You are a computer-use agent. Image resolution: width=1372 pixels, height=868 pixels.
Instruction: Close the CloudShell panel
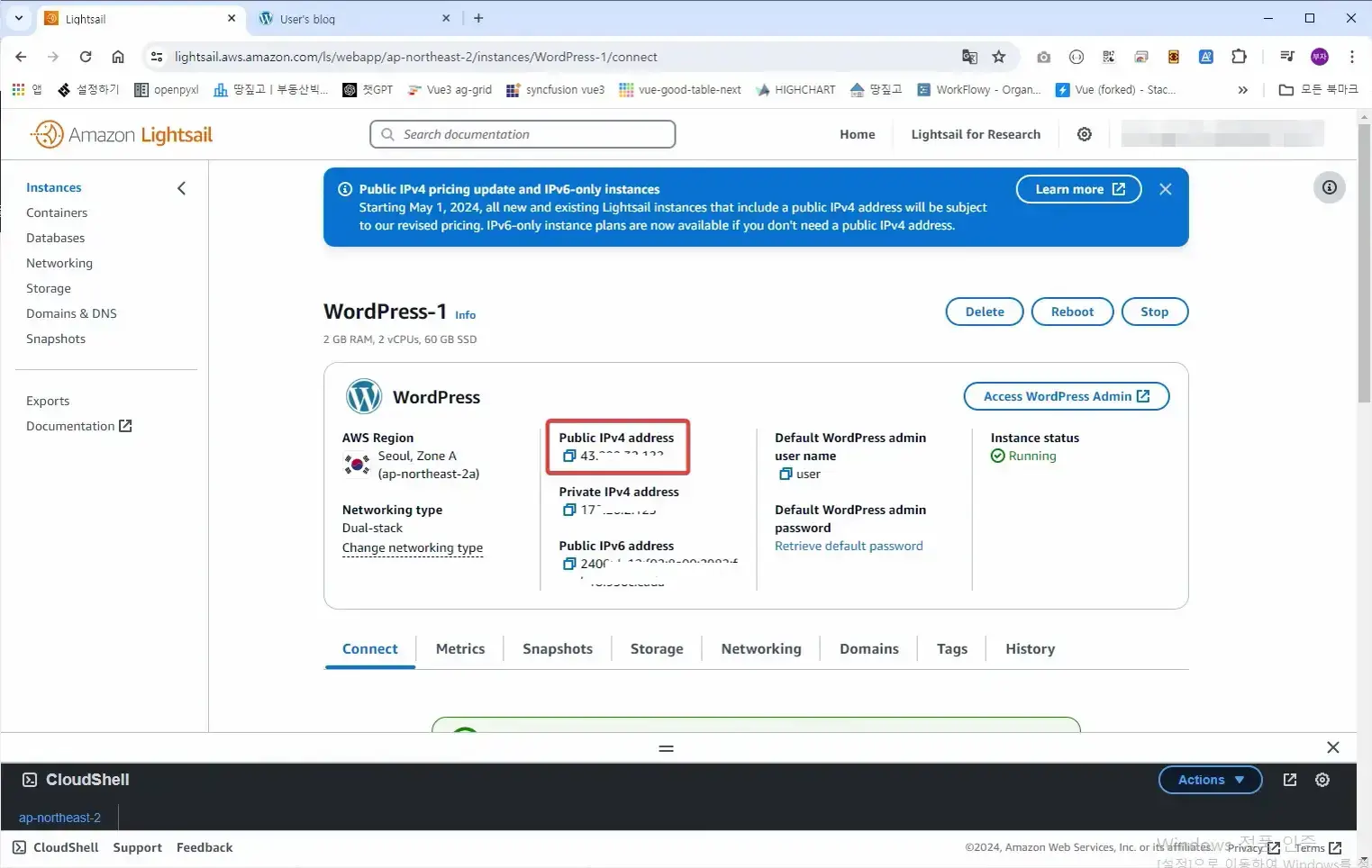click(1333, 747)
